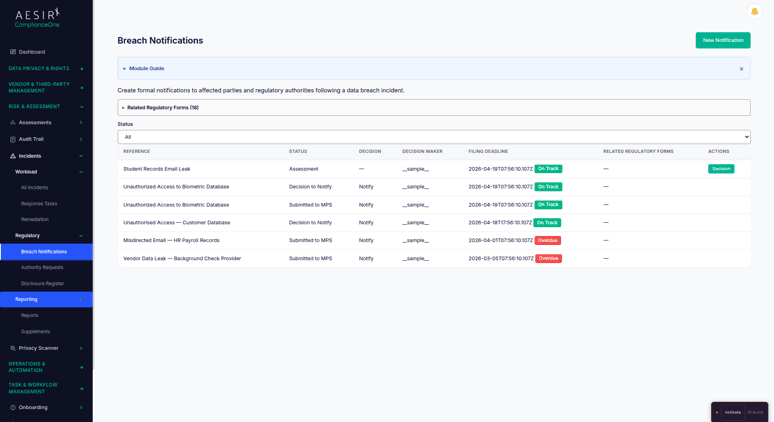
Task: Dismiss the Module Guide banner with X
Action: click(x=741, y=69)
